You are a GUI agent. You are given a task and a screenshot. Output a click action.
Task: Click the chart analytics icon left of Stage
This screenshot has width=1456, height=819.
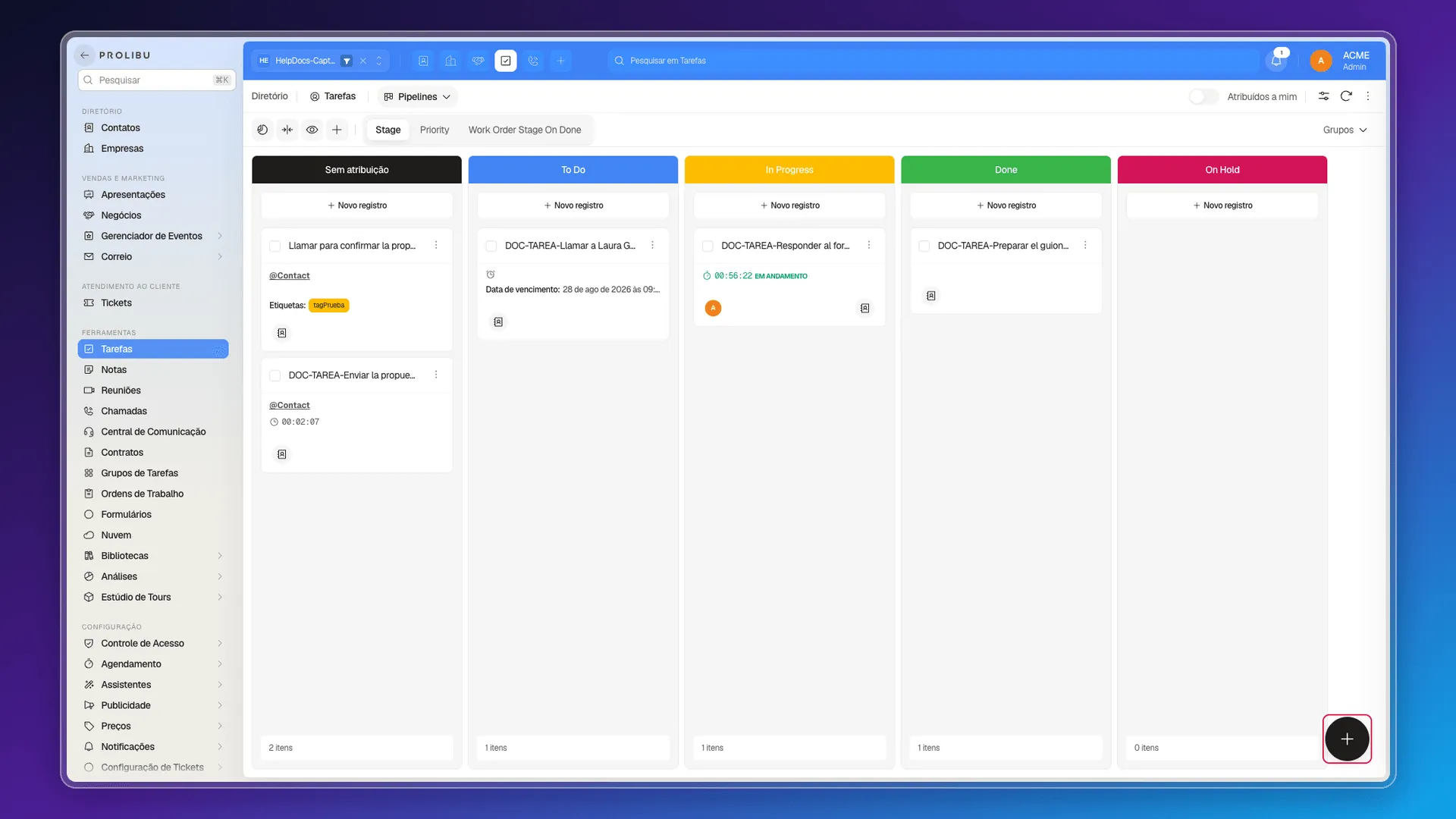click(262, 130)
